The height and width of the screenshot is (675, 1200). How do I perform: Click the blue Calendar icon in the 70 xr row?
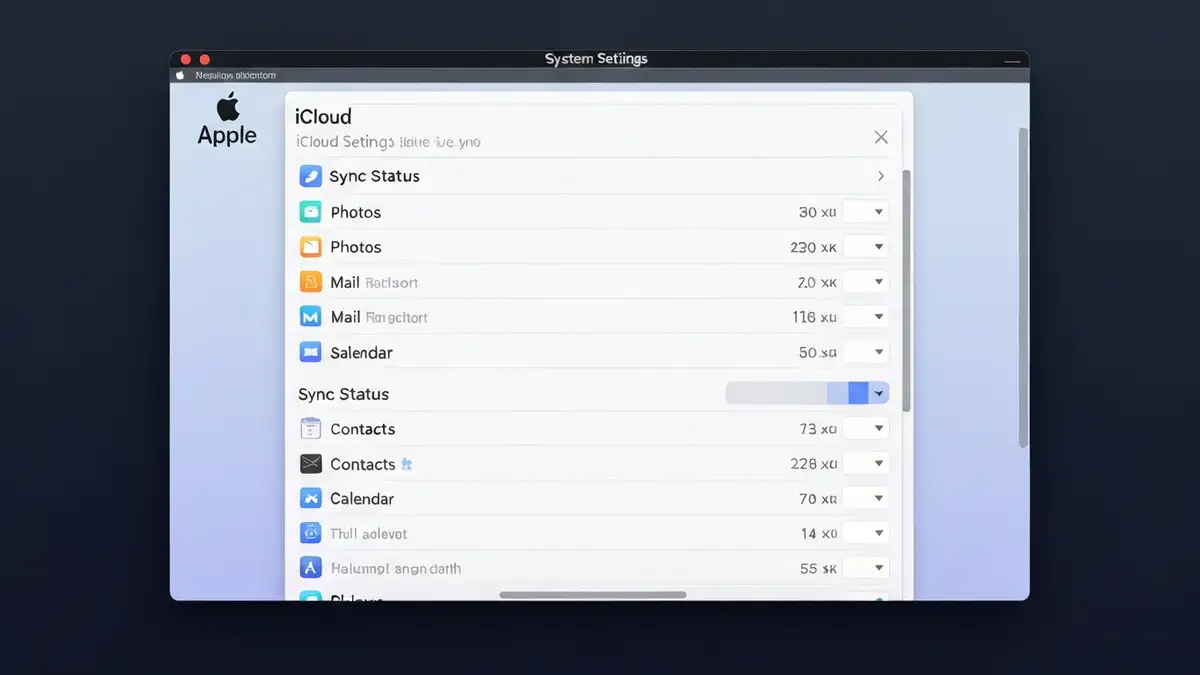click(311, 498)
